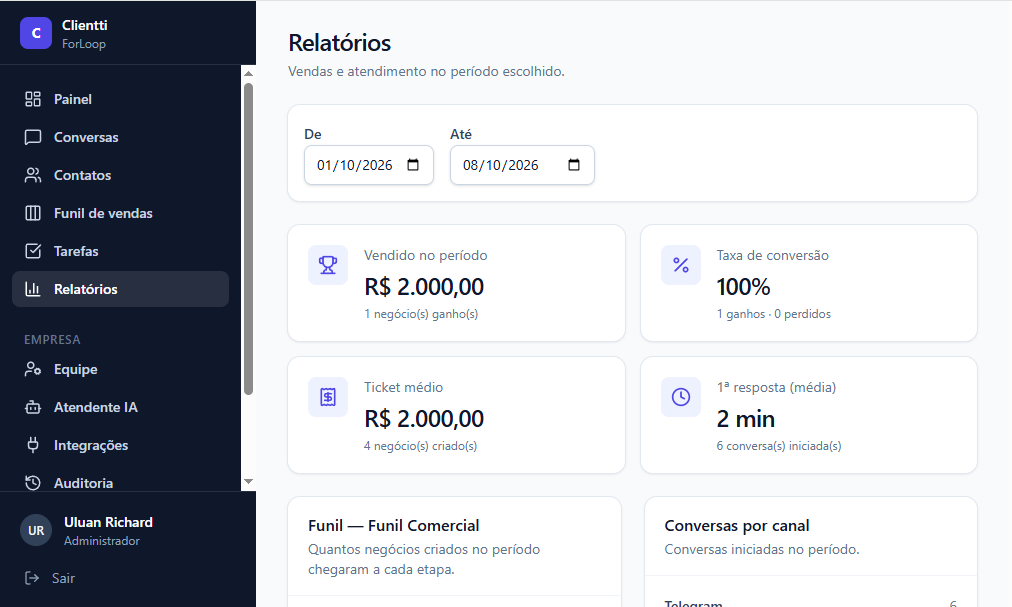Click 'Conversas iniciadas no período.' description
1012x607 pixels.
click(x=762, y=550)
